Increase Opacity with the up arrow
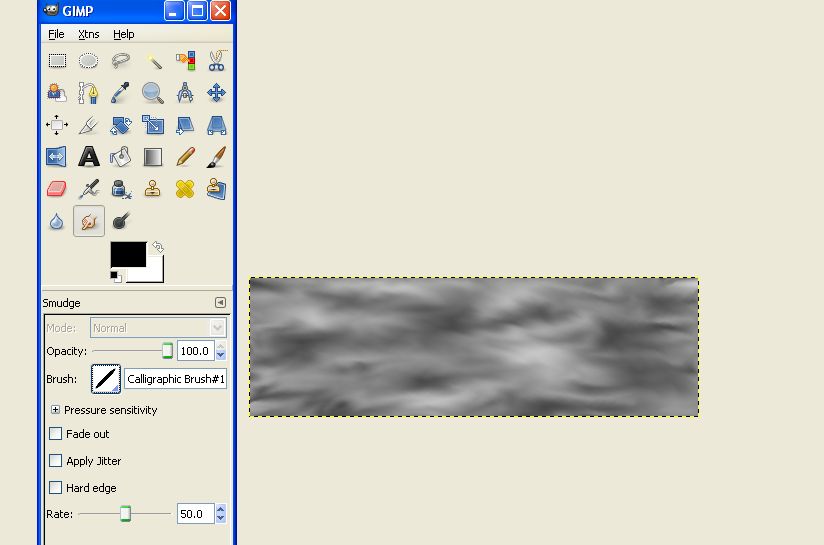Image resolution: width=824 pixels, height=545 pixels. (221, 346)
